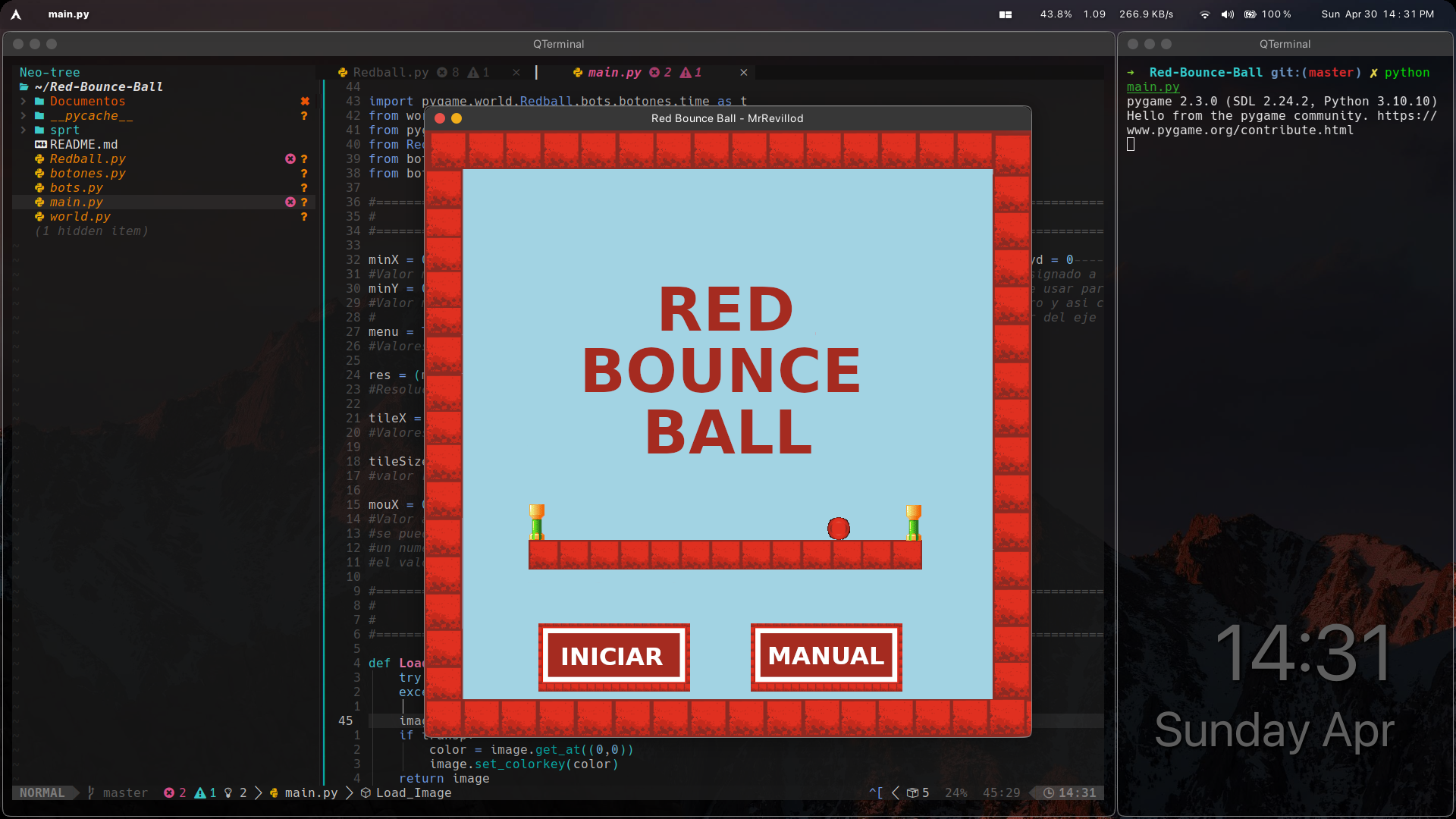Click the red ball on platform
Screen dimensions: 1456x819
pyautogui.click(x=838, y=529)
